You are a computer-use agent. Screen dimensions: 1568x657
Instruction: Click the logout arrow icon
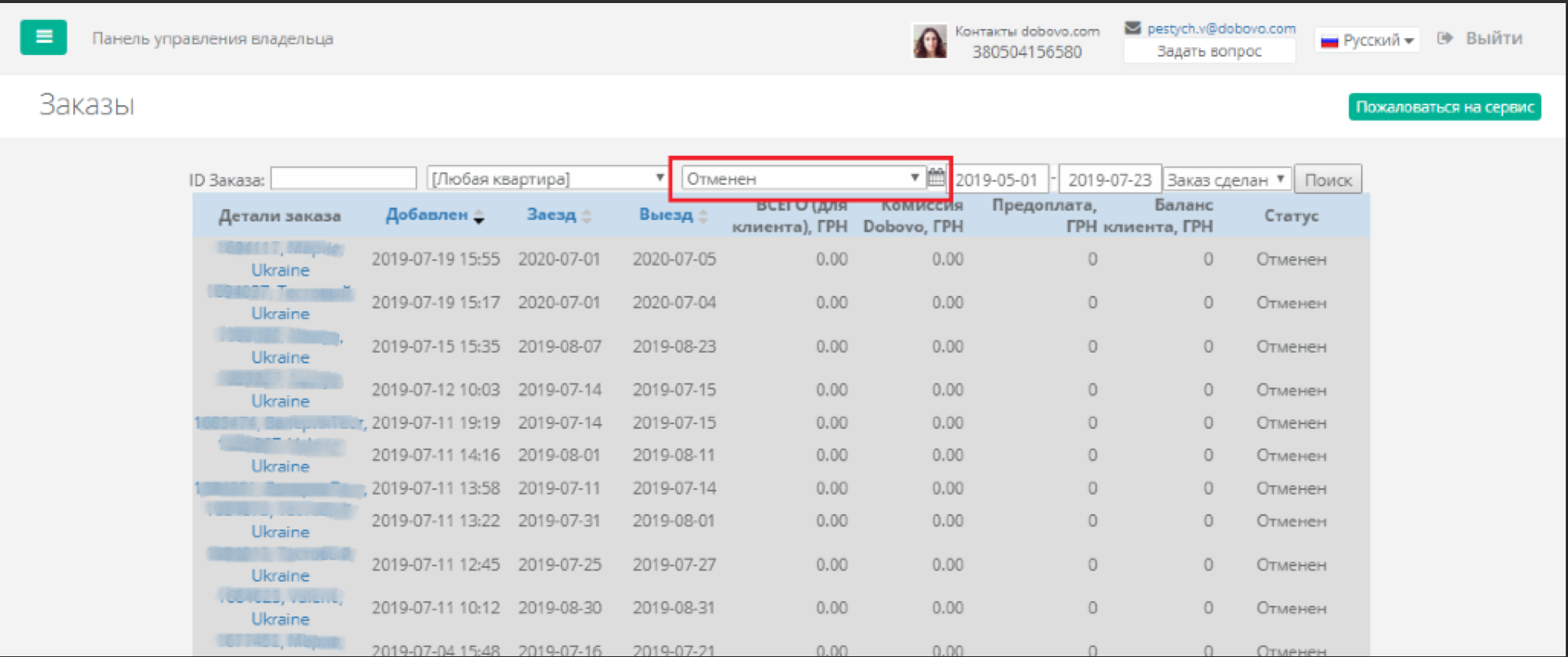(x=1444, y=38)
